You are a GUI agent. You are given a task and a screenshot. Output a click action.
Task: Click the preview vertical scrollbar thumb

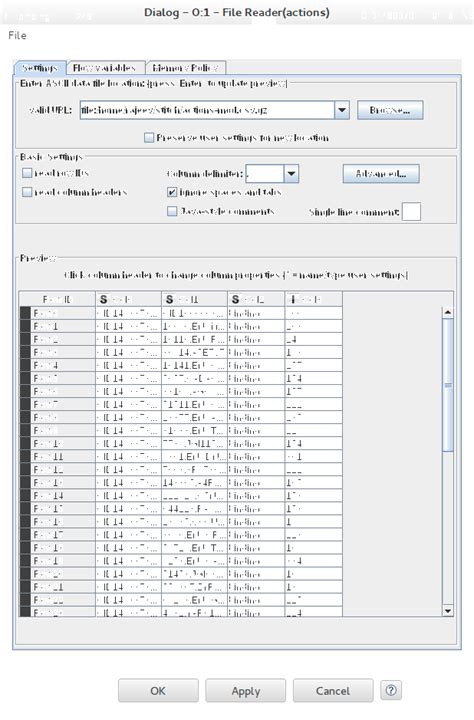(447, 385)
